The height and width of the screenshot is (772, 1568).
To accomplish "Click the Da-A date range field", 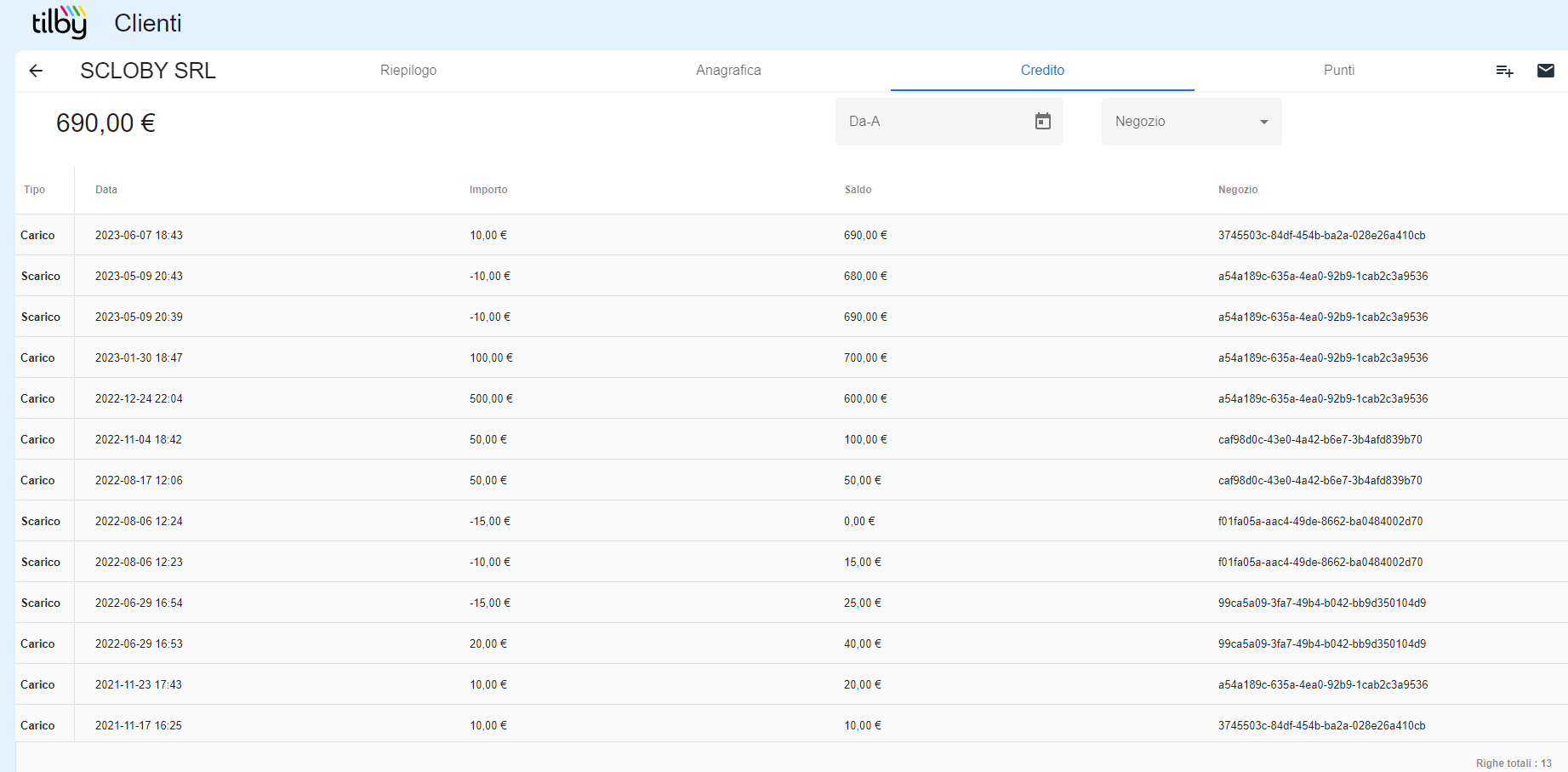I will point(949,122).
